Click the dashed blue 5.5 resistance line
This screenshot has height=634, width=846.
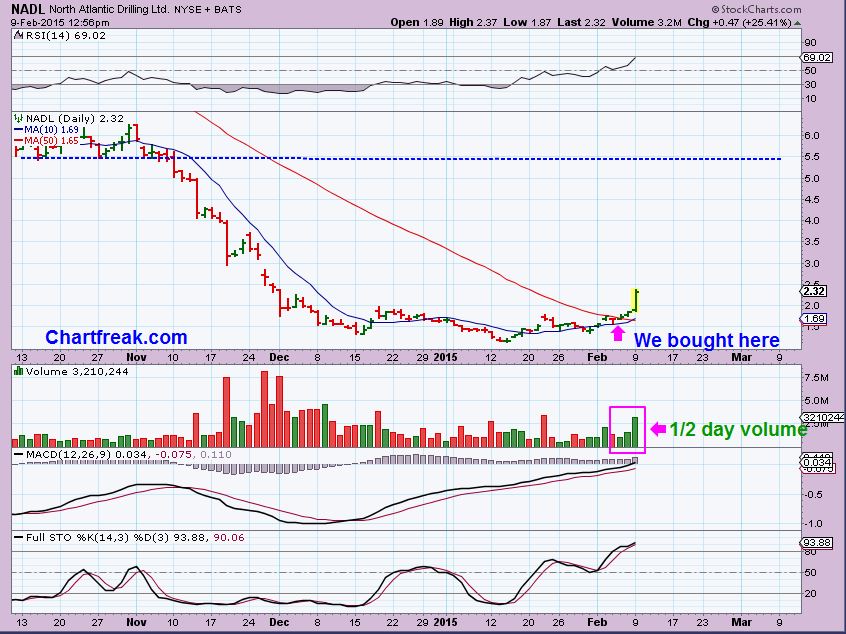(400, 158)
